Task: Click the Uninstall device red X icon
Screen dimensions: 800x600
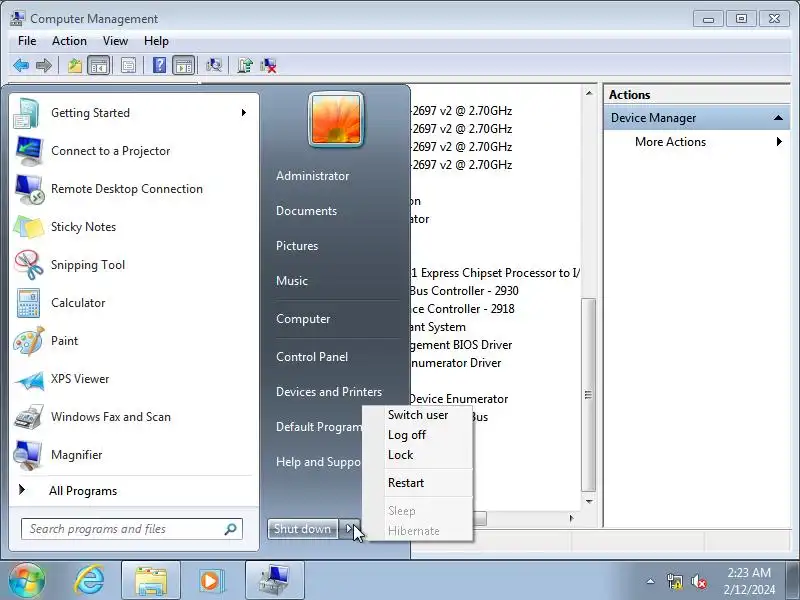Action: tap(268, 65)
